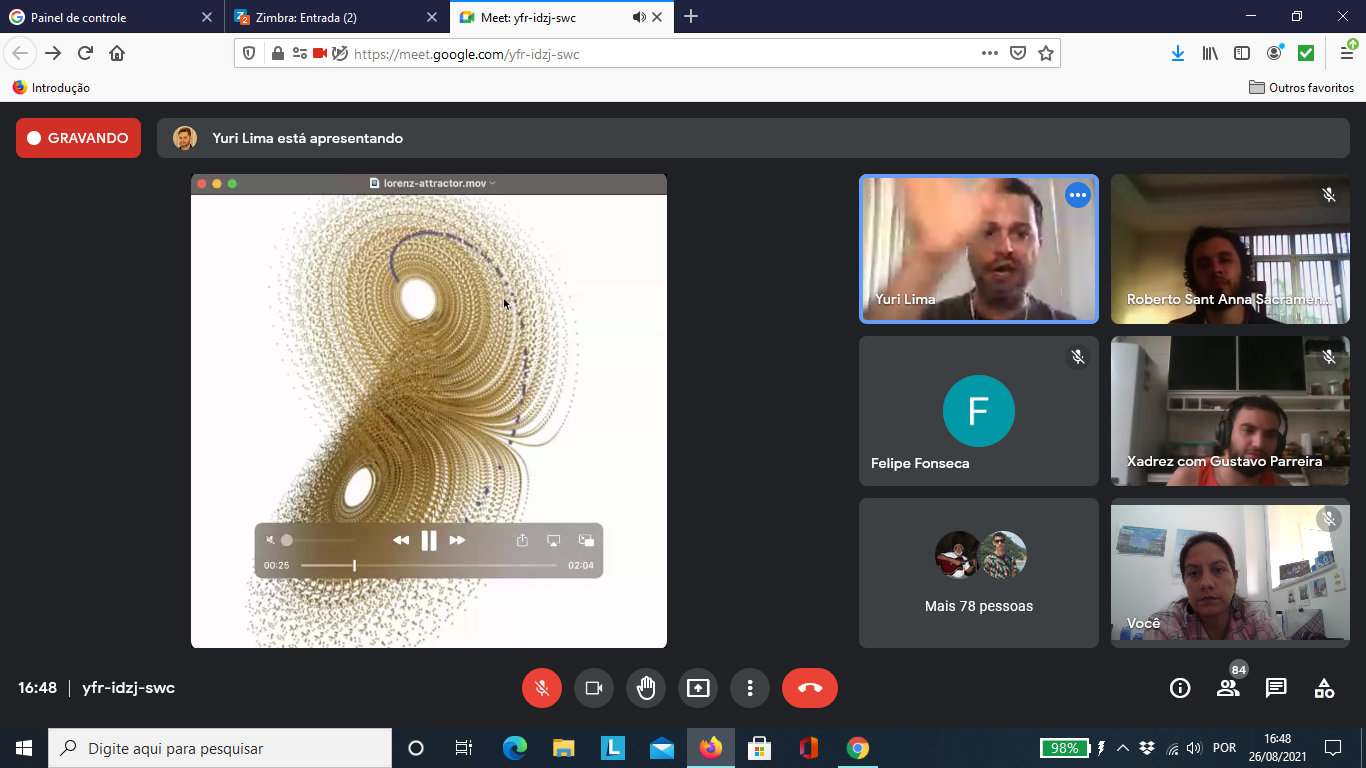
Task: Select Yuri Lima video tile
Action: click(979, 249)
